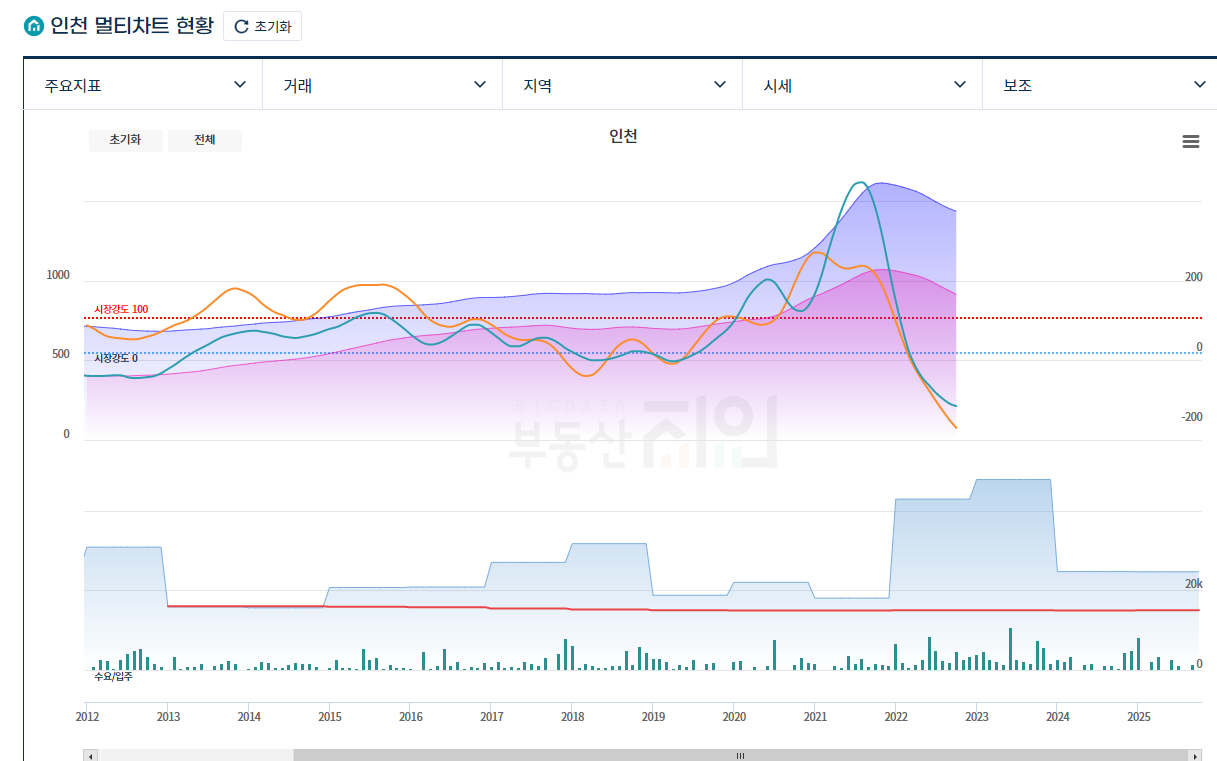The height and width of the screenshot is (761, 1217).
Task: Click the 2018 x-axis label
Action: point(572,717)
